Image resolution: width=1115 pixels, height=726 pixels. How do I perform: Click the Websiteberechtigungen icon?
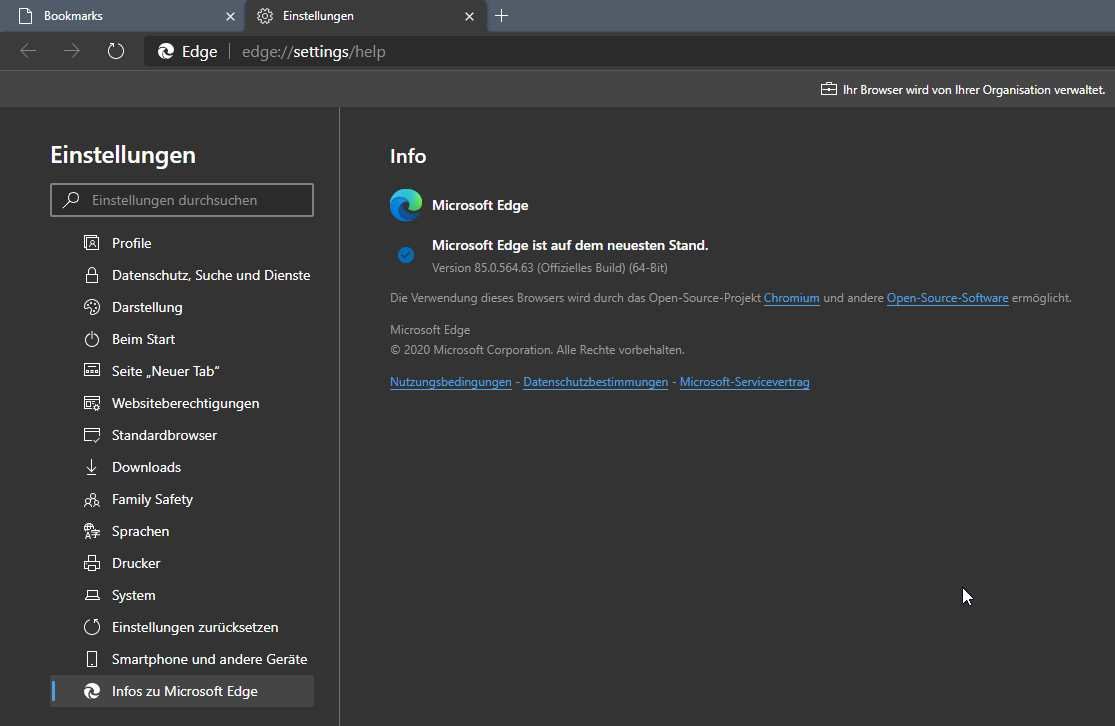92,403
